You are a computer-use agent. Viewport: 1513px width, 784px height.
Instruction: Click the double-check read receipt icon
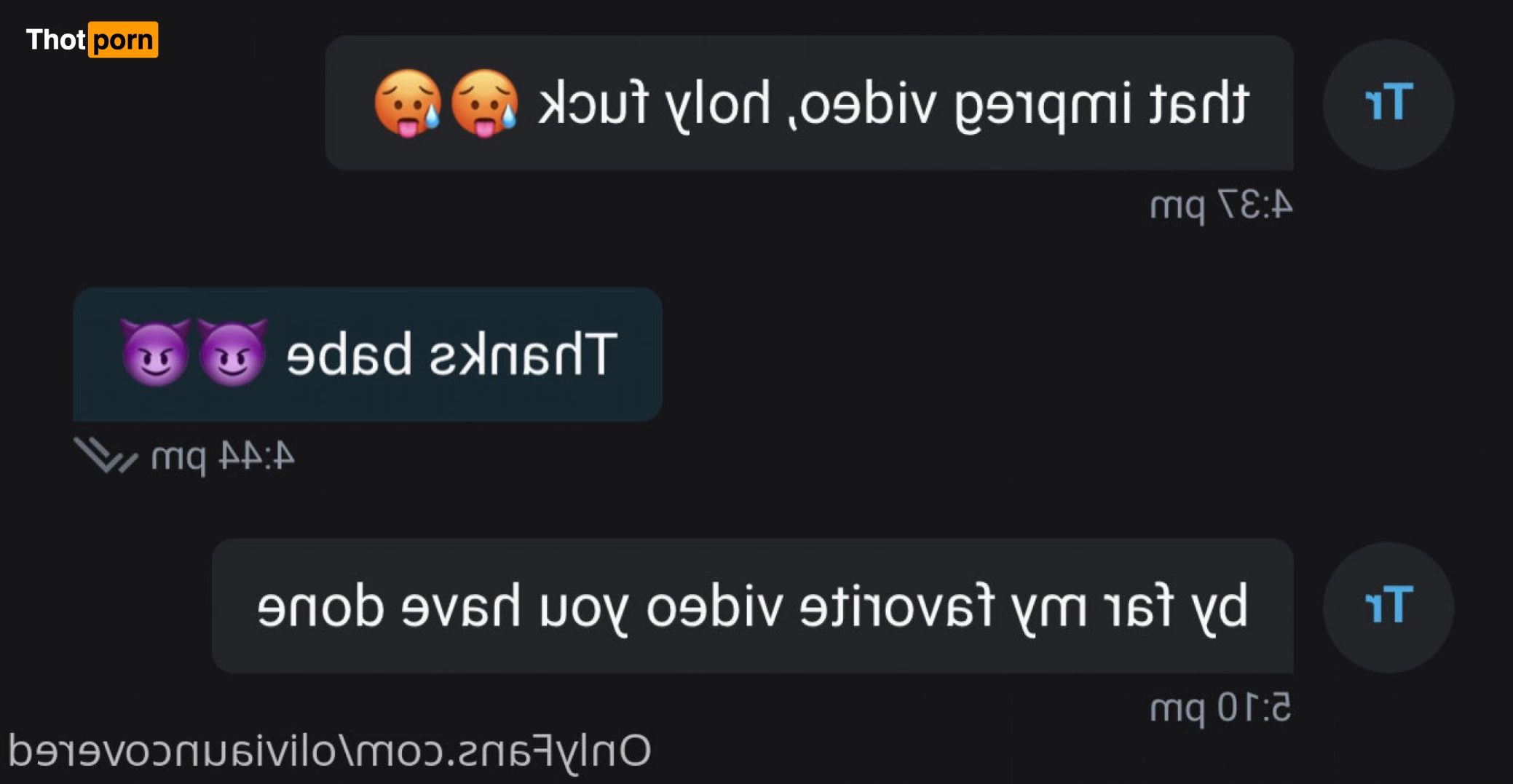[x=106, y=456]
